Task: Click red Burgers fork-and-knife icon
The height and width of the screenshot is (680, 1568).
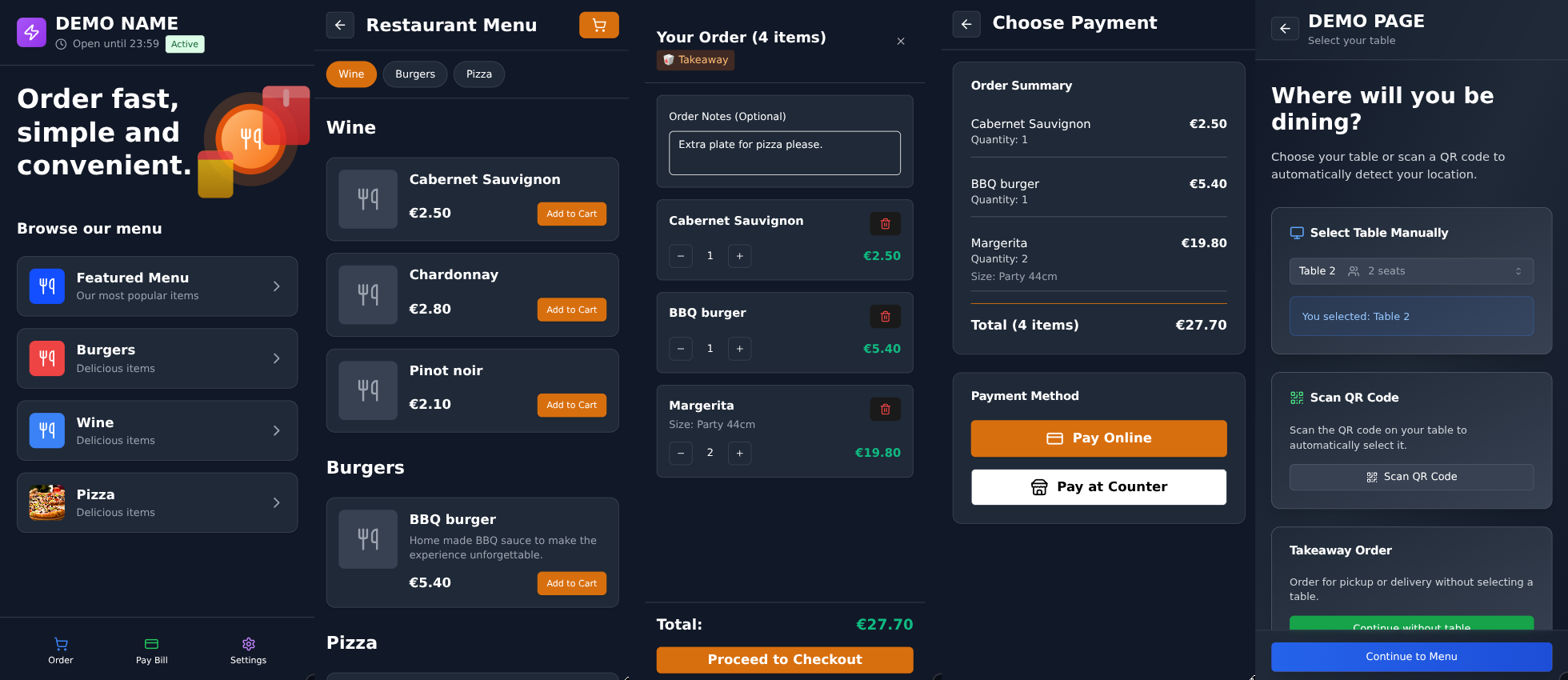Action: pos(47,358)
